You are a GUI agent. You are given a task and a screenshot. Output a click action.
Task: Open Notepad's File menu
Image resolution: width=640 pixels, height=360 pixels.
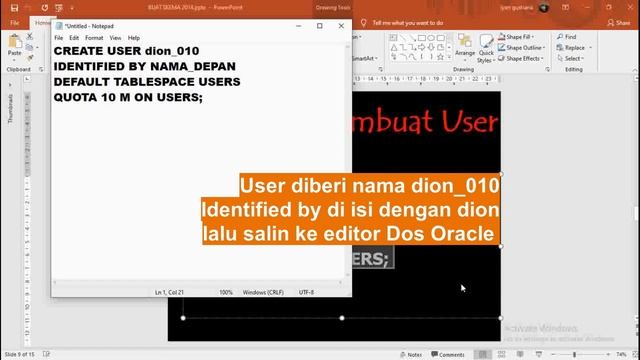point(59,38)
